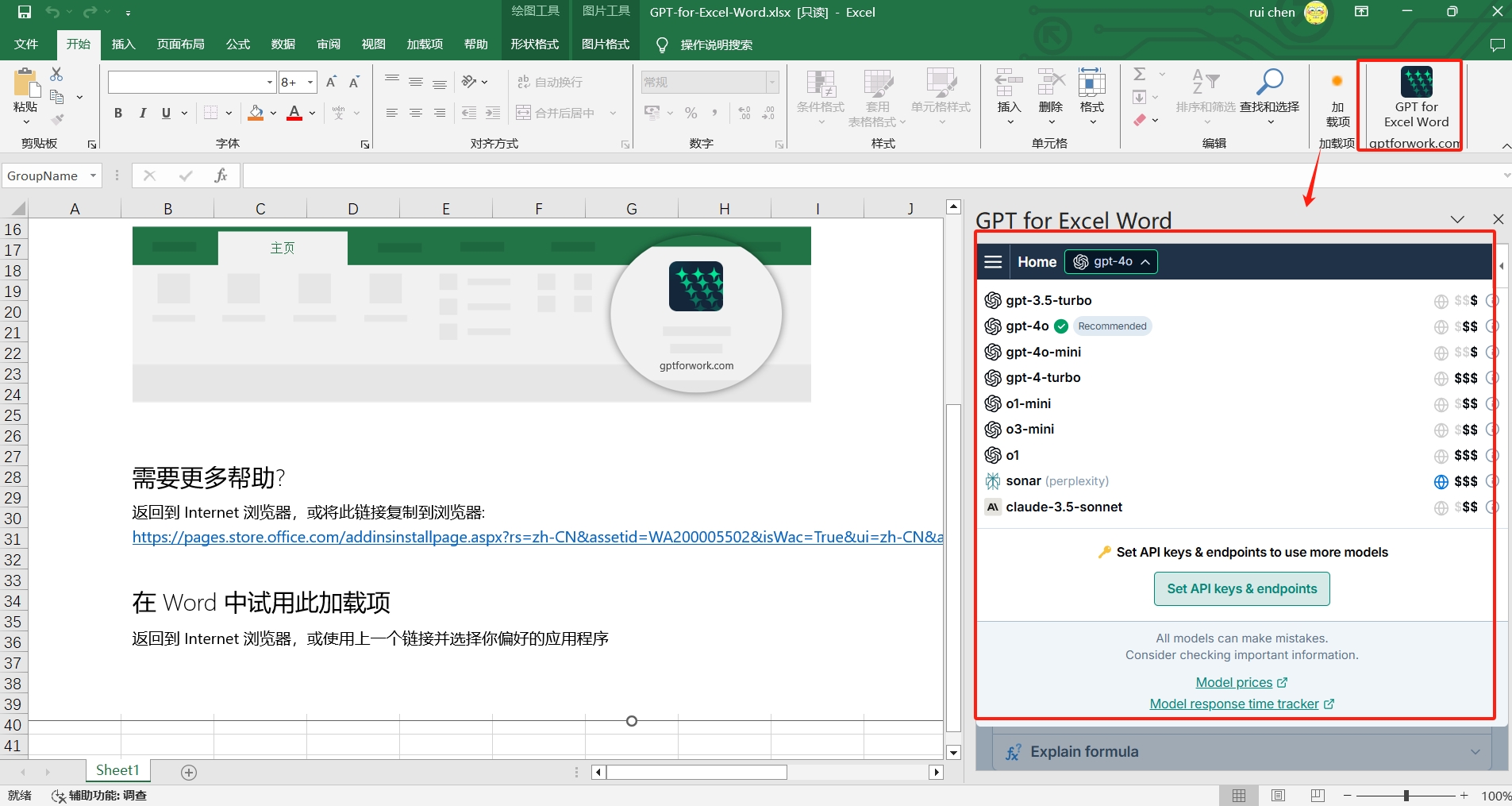
Task: Click the Delete cells icon
Action: point(1051,83)
